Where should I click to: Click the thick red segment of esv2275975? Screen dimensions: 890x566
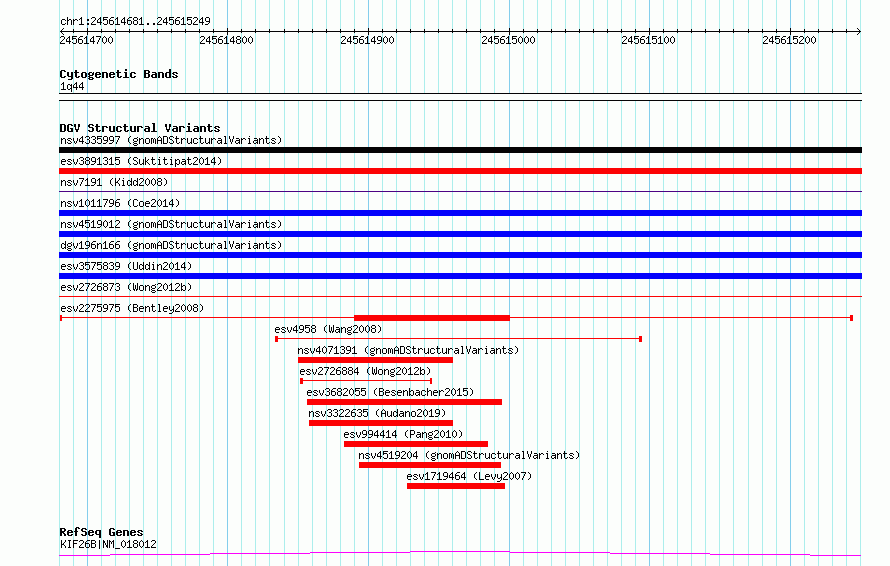tap(432, 318)
